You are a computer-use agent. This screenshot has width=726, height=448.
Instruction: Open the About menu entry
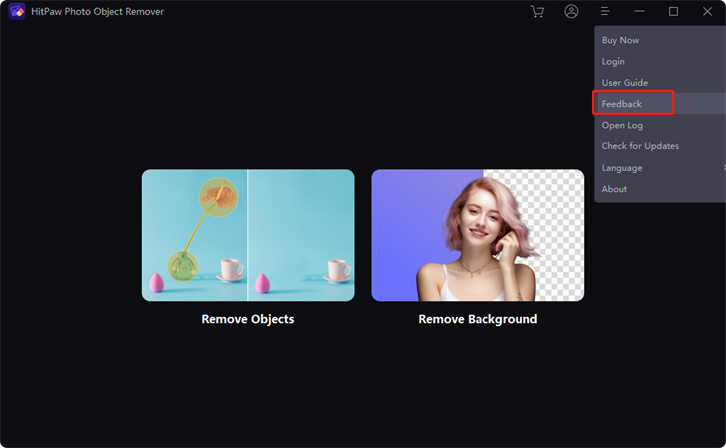pos(614,189)
